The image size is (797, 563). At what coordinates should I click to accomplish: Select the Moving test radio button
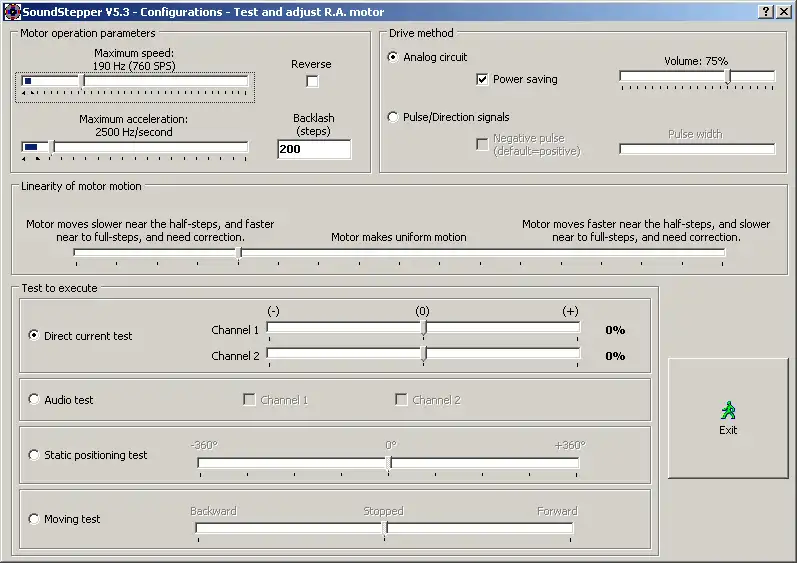coord(34,519)
